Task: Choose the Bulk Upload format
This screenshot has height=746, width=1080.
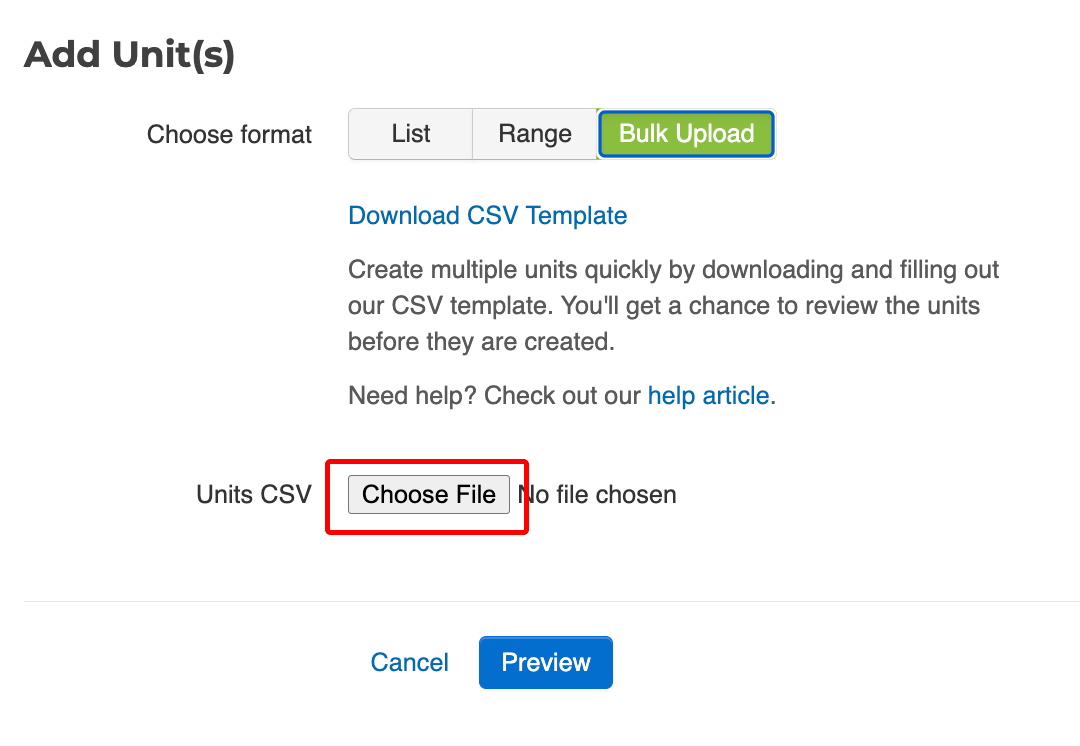Action: (x=686, y=134)
